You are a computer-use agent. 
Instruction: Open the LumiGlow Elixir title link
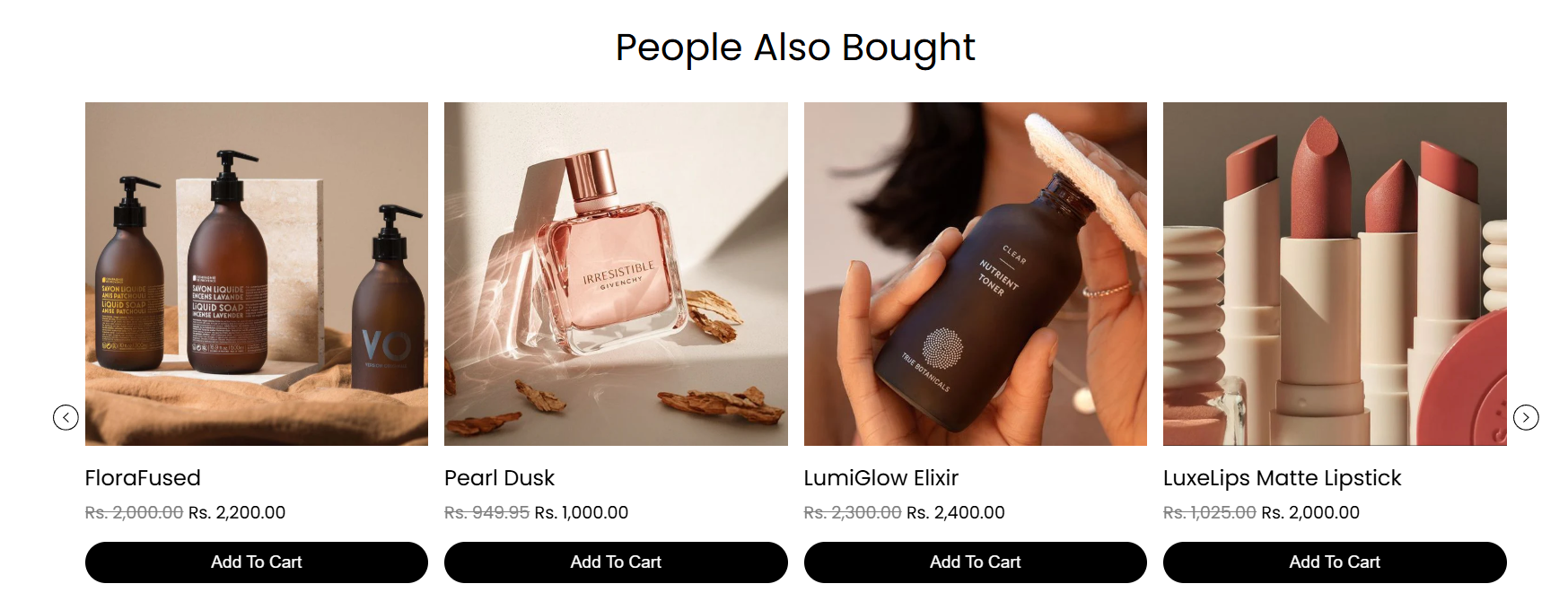[881, 478]
